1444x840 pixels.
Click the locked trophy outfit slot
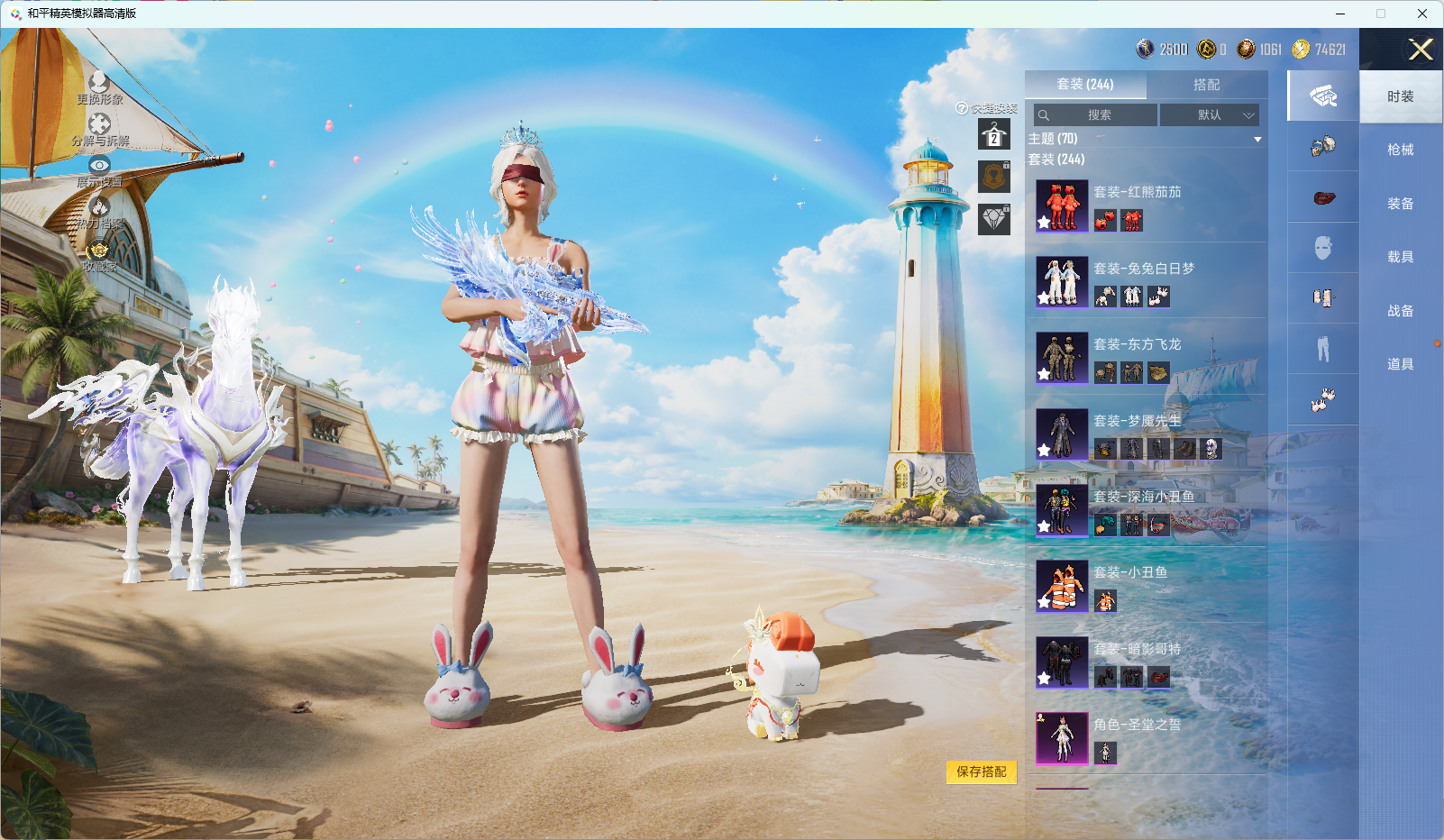(994, 177)
